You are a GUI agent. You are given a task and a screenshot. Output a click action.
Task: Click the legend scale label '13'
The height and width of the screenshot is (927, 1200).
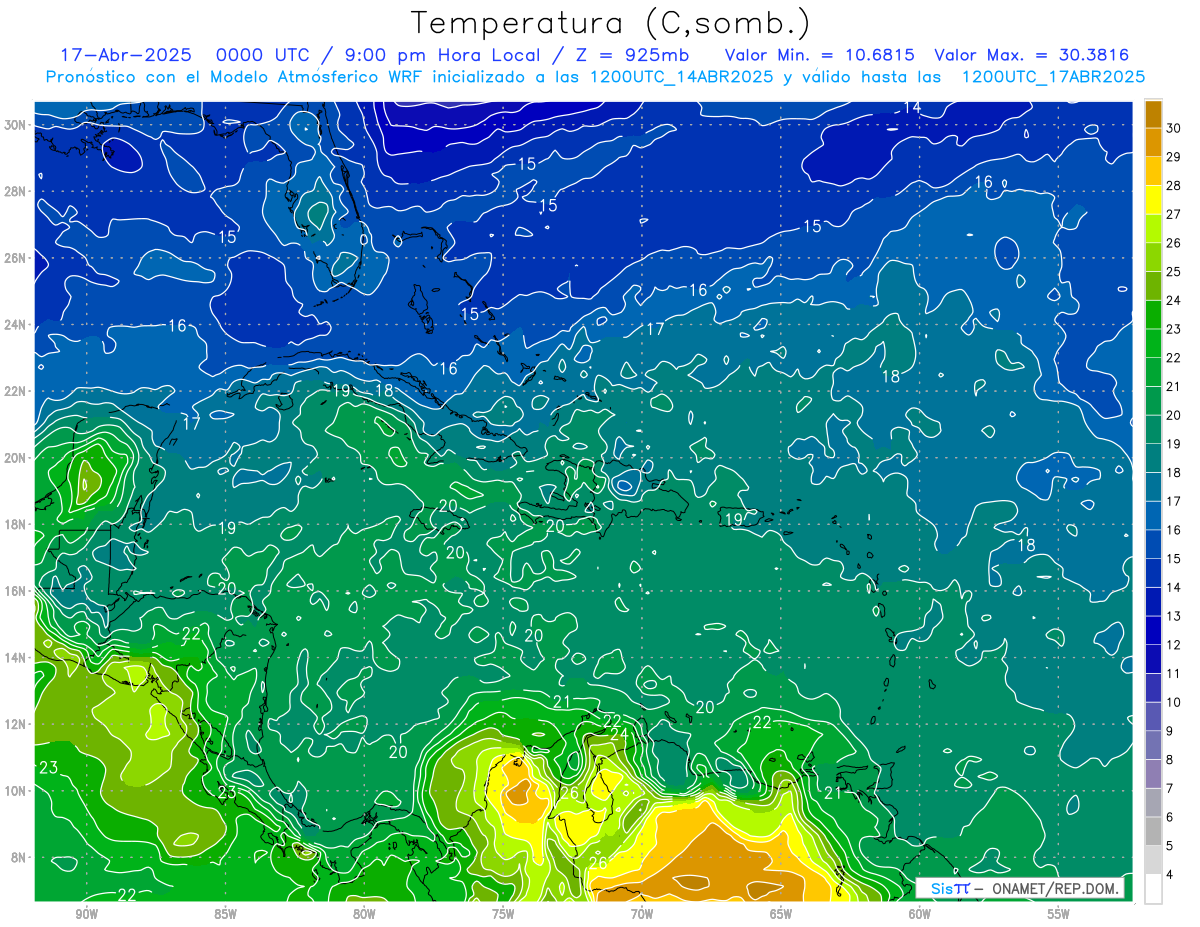tap(1173, 616)
